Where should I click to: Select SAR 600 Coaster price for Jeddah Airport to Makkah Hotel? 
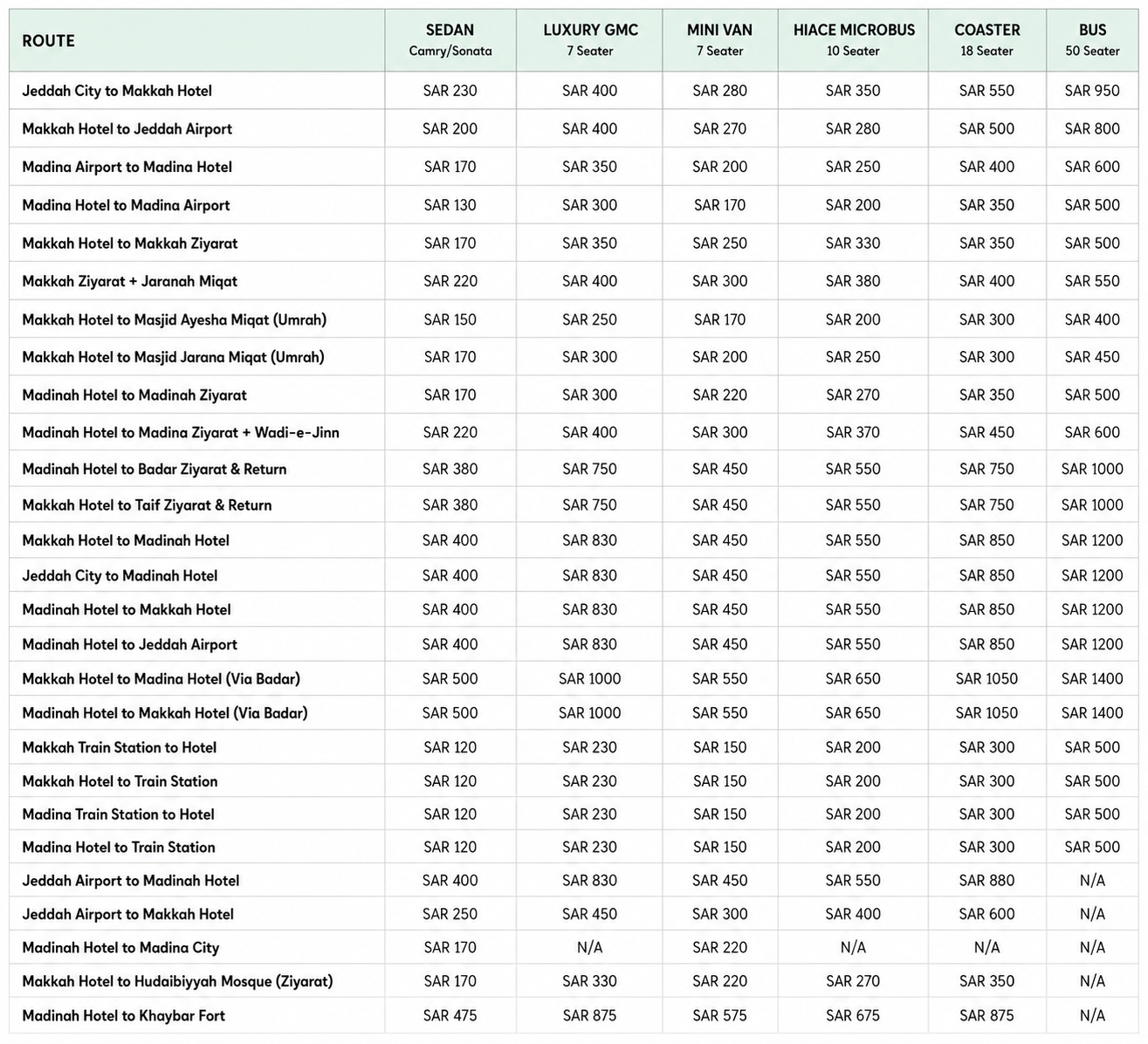(986, 914)
